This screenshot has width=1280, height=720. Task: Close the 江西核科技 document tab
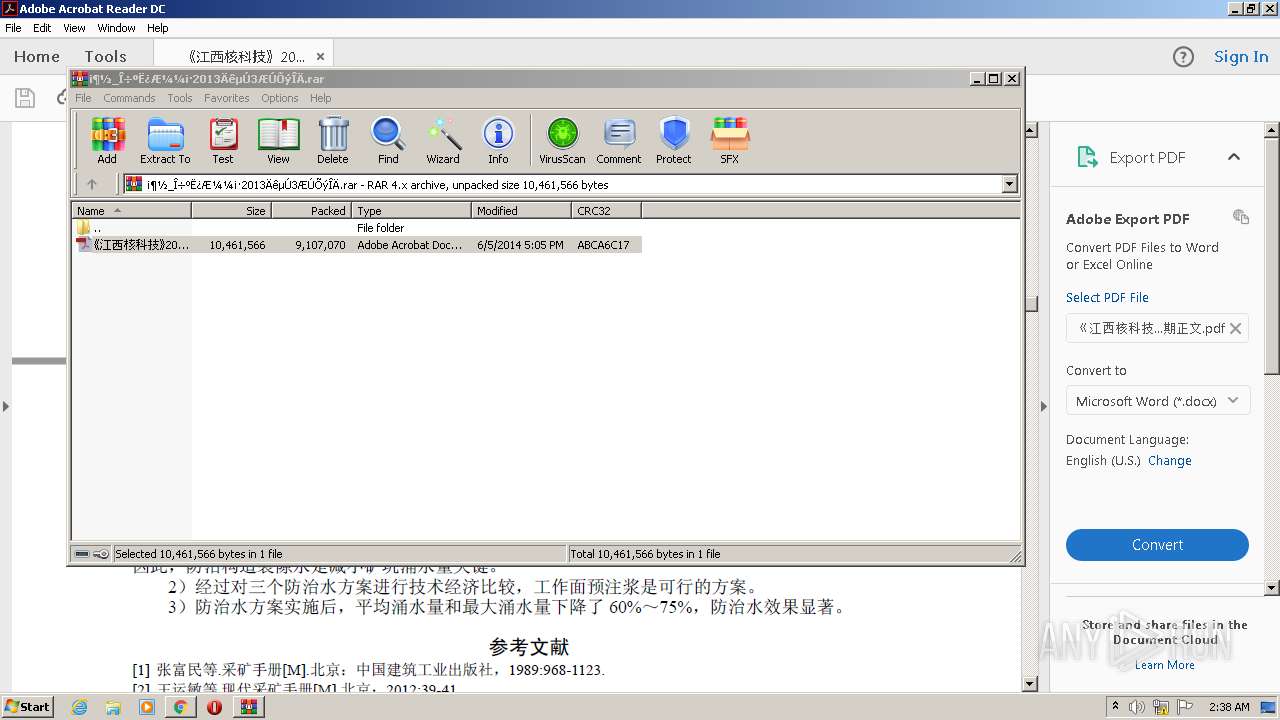tap(320, 57)
